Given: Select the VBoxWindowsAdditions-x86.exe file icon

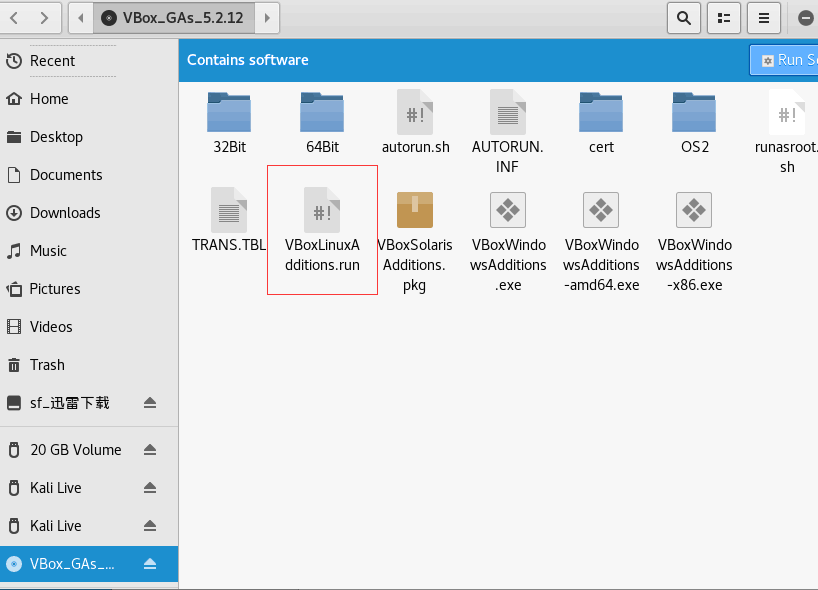Looking at the screenshot, I should coord(694,210).
